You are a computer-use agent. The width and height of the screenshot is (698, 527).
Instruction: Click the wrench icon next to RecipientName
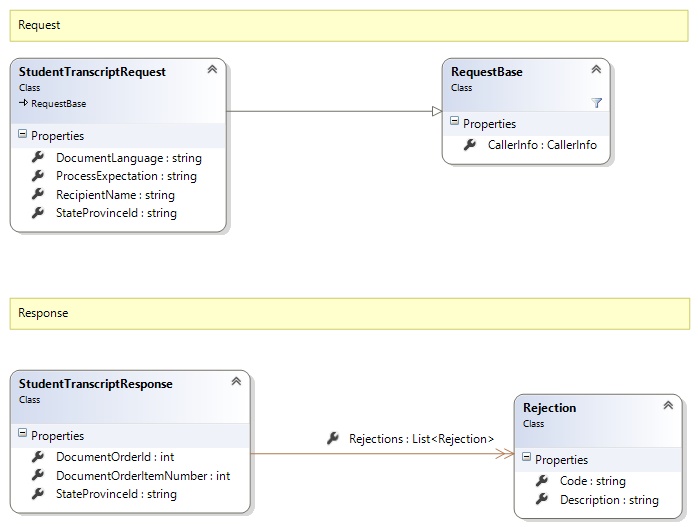(x=38, y=195)
